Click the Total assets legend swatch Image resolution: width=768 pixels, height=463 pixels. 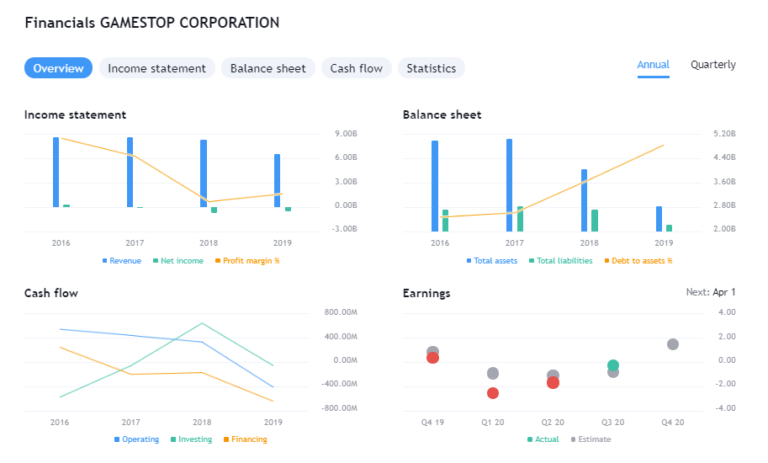(469, 260)
